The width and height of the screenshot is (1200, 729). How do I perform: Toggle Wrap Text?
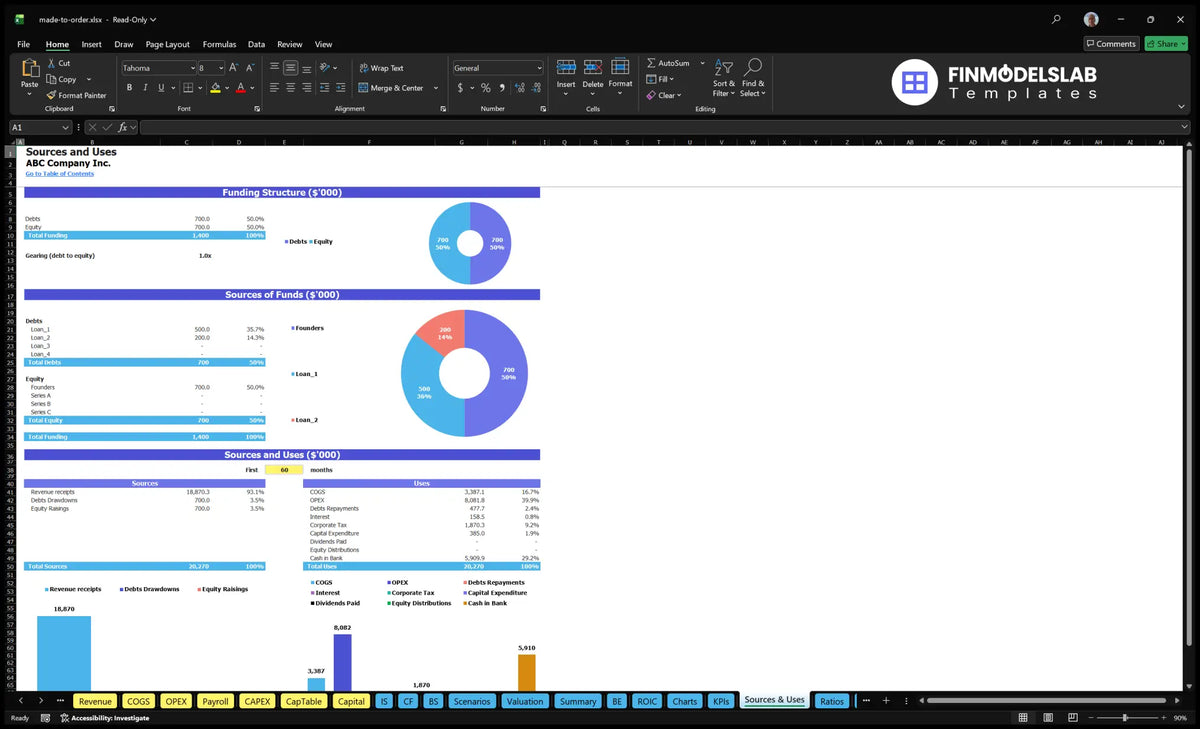381,68
